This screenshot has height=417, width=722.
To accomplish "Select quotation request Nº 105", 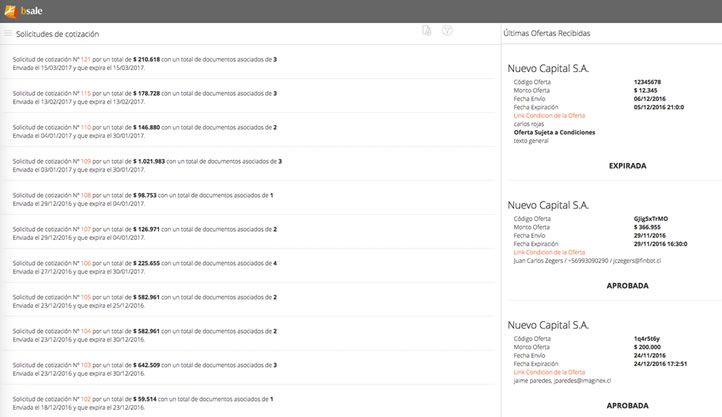I will click(86, 297).
